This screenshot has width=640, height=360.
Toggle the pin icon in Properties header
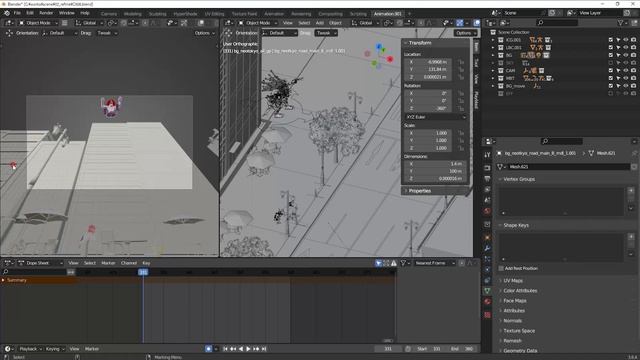[x=635, y=153]
